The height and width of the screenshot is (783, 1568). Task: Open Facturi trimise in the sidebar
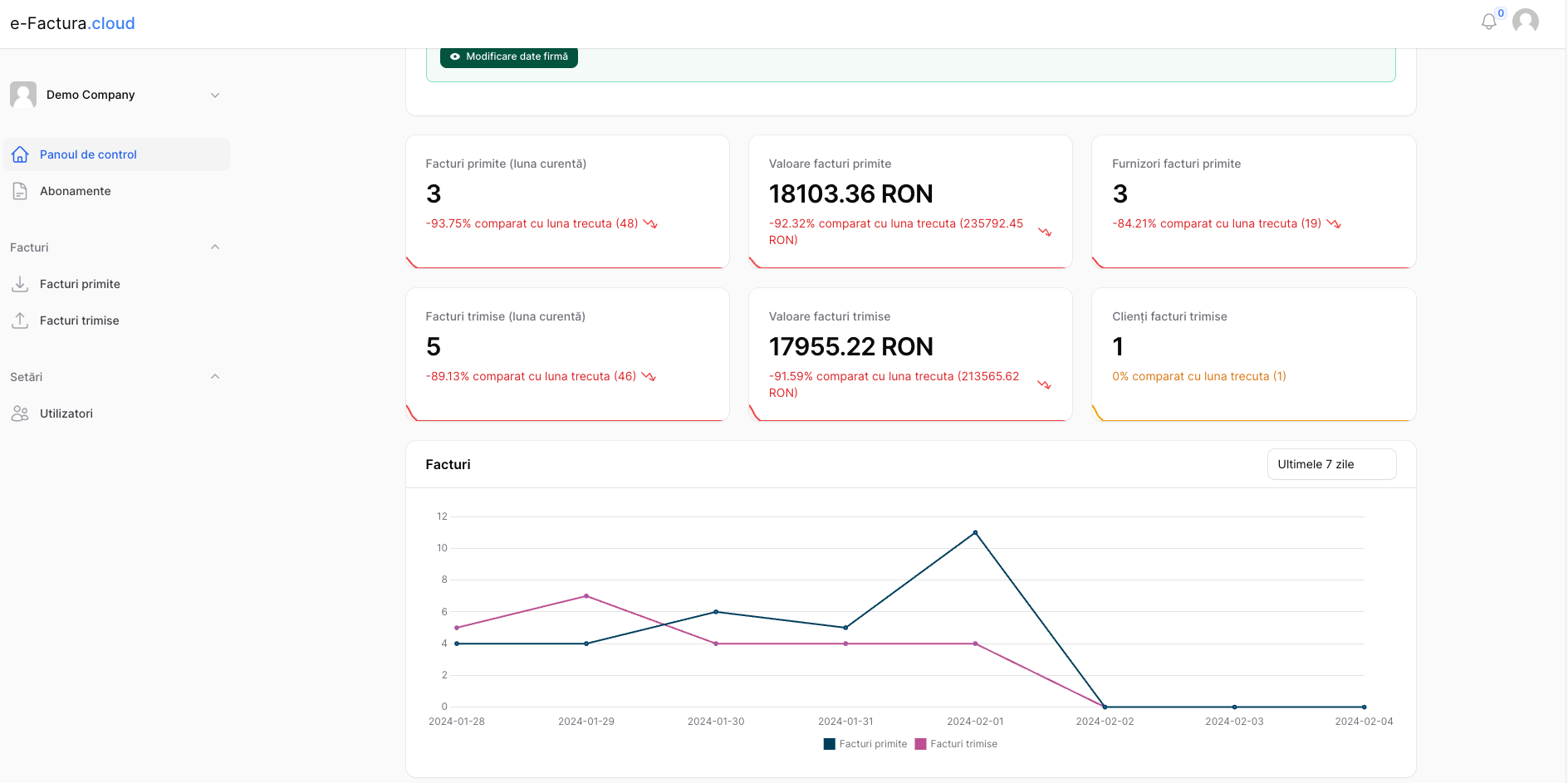click(117, 321)
